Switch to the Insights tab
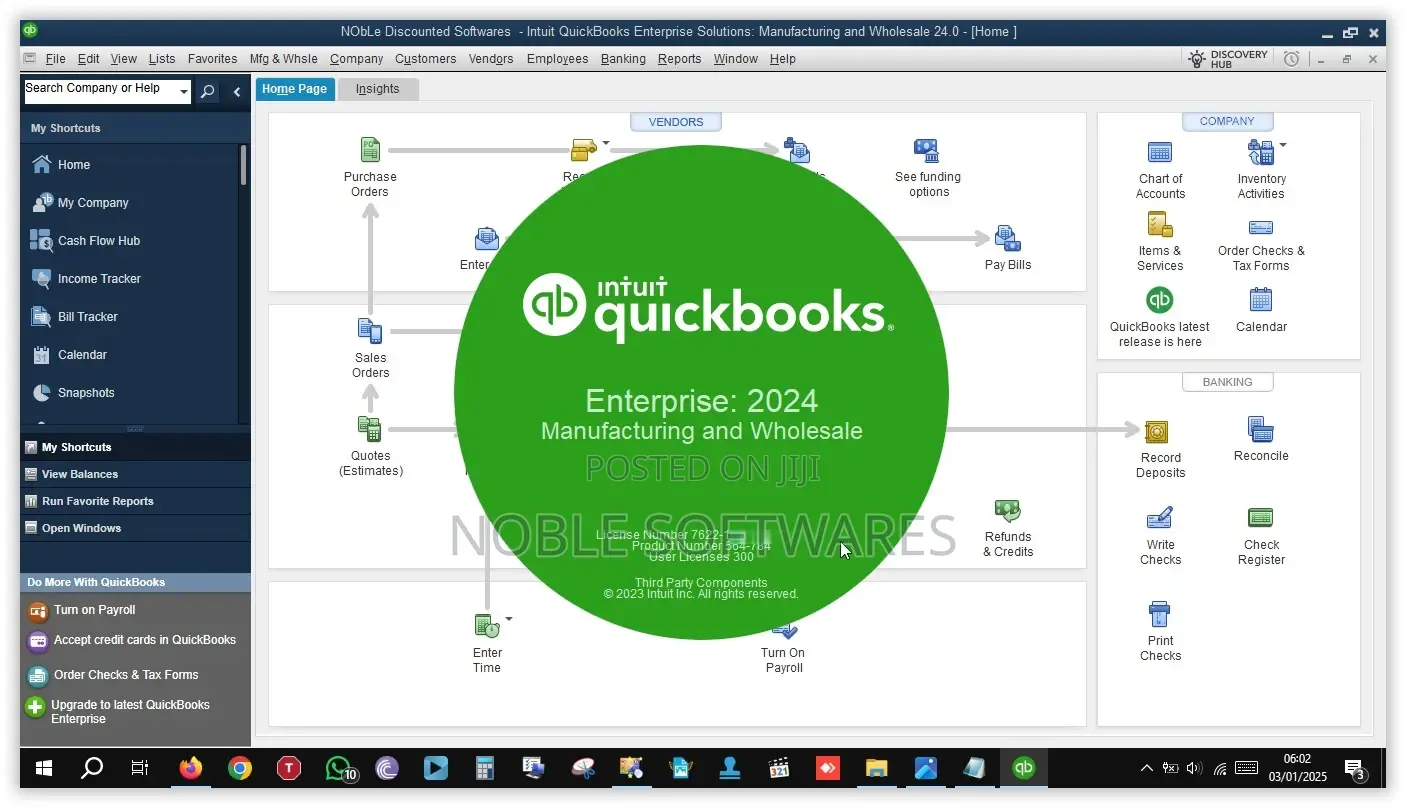Image resolution: width=1406 pixels, height=808 pixels. tap(378, 89)
